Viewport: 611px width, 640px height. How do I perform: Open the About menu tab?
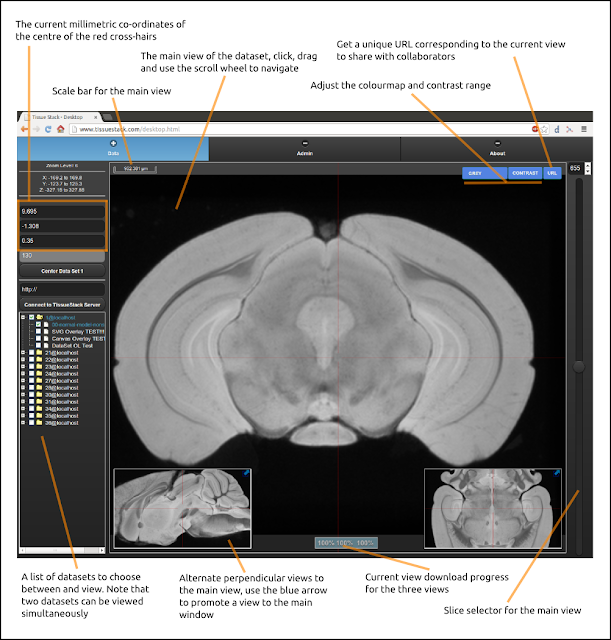tap(497, 149)
